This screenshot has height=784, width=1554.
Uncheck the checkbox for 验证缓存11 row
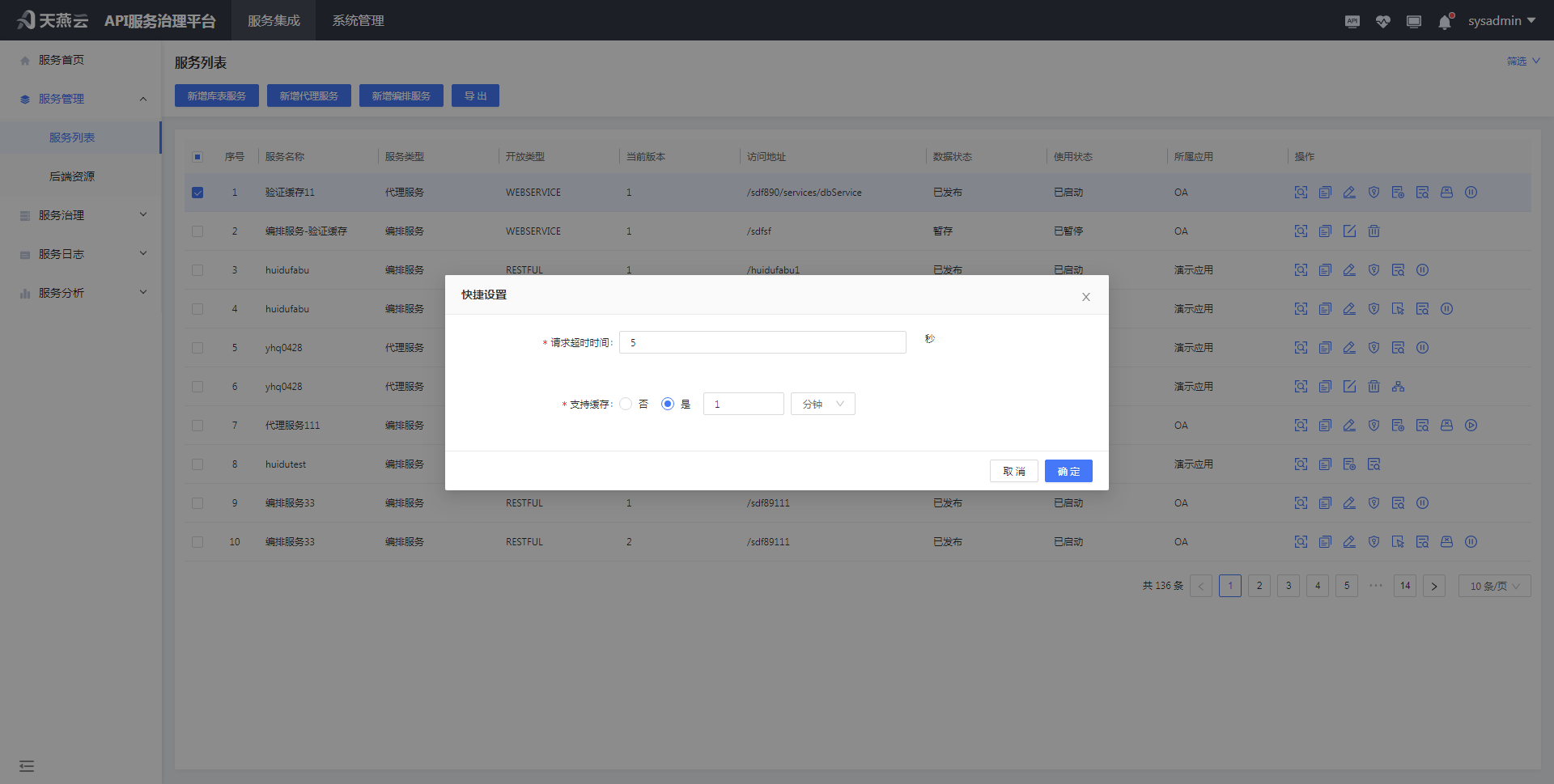click(197, 193)
